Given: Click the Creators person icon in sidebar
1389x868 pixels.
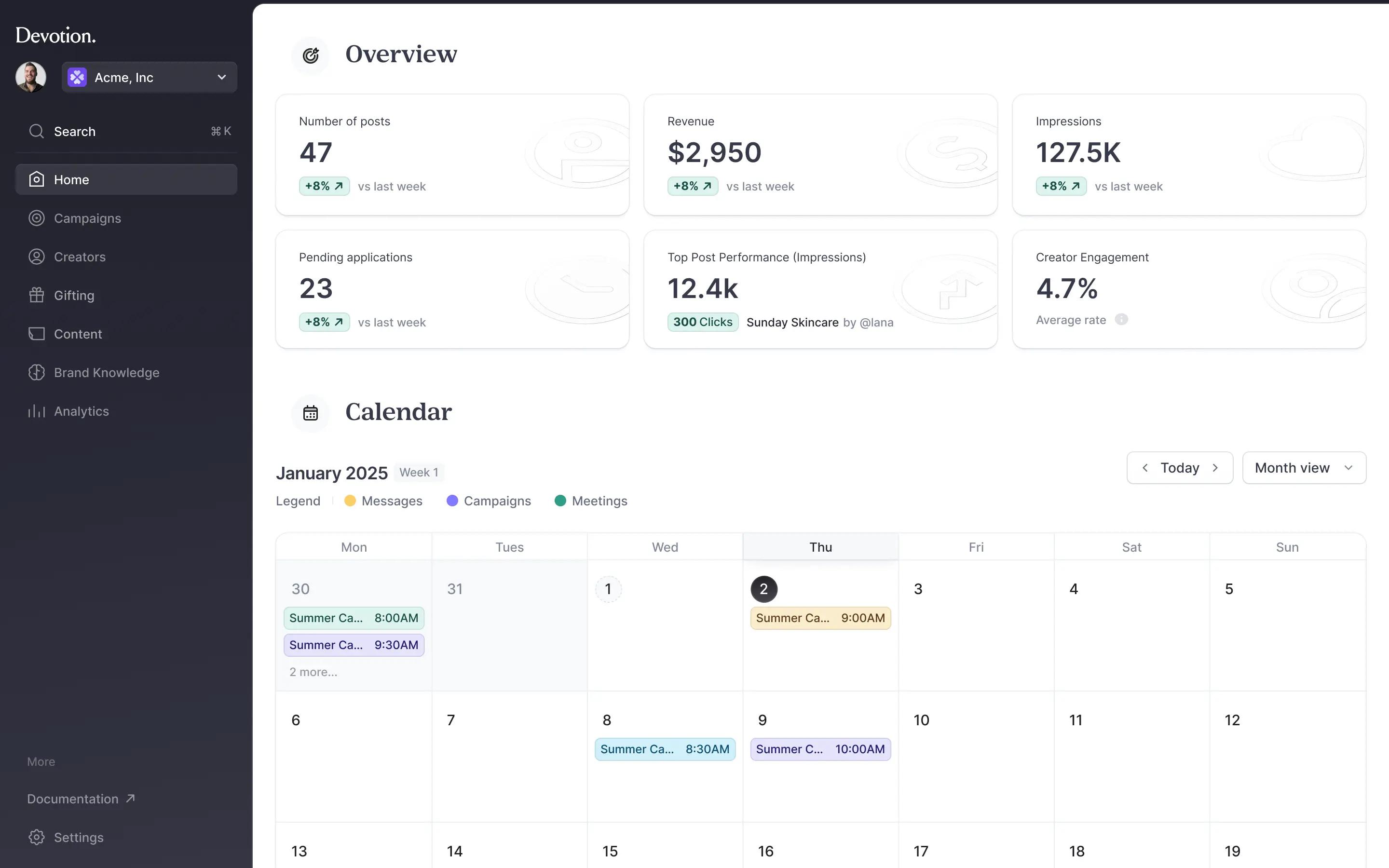Looking at the screenshot, I should coord(36,257).
